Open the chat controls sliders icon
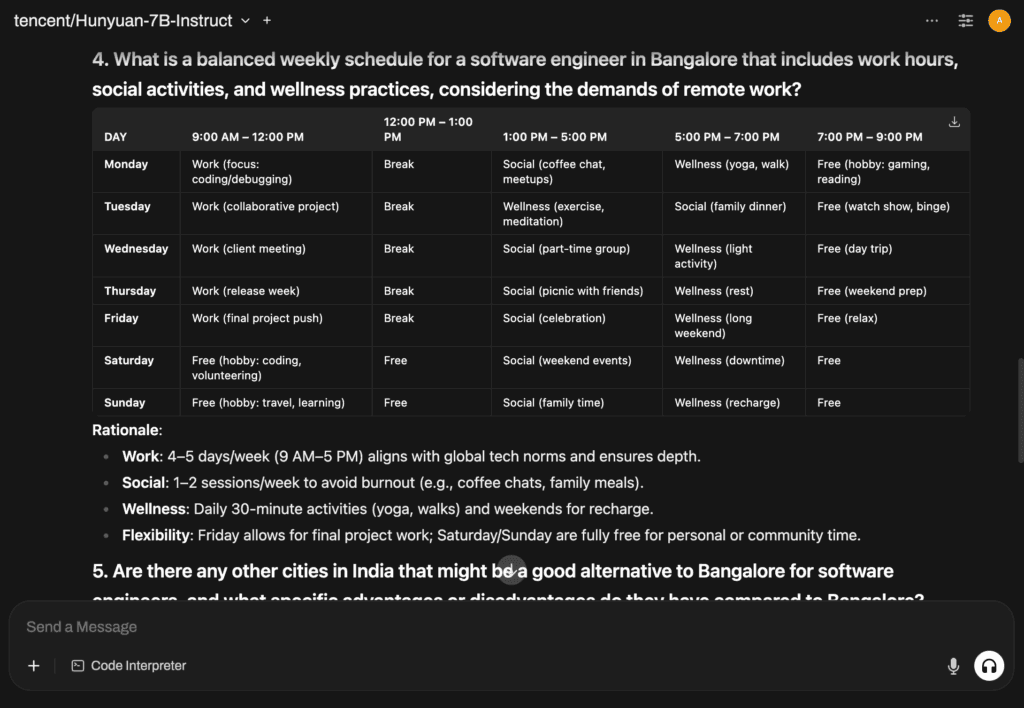The image size is (1024, 708). [965, 21]
